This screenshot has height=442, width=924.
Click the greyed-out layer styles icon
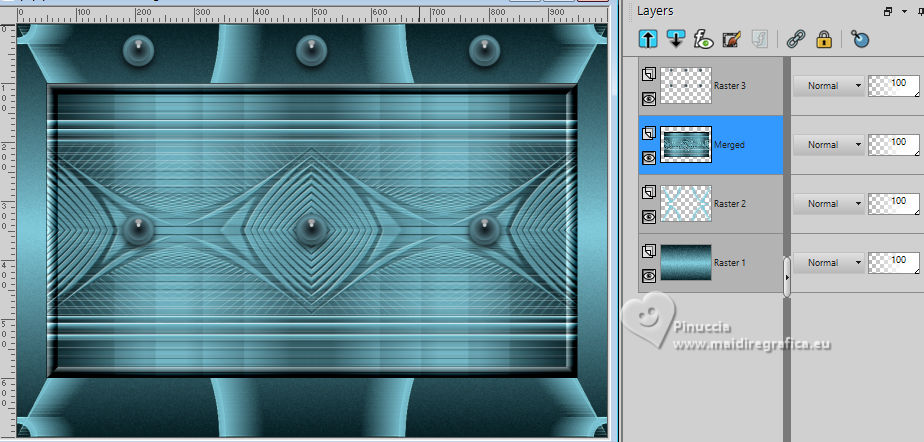759,39
